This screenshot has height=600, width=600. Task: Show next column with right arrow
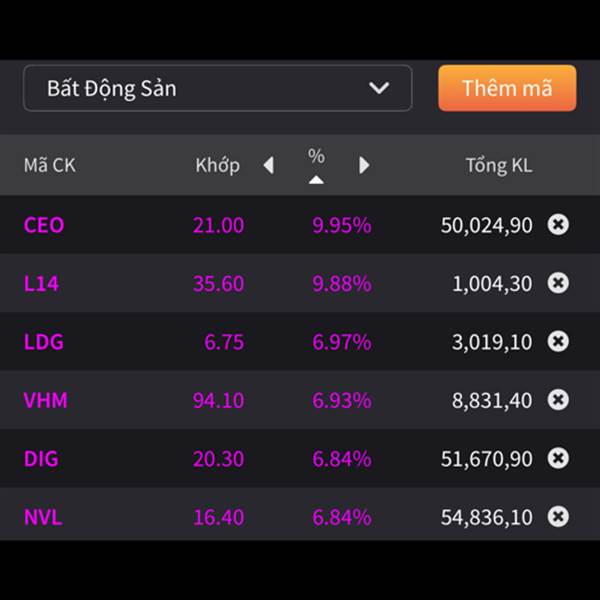(364, 165)
